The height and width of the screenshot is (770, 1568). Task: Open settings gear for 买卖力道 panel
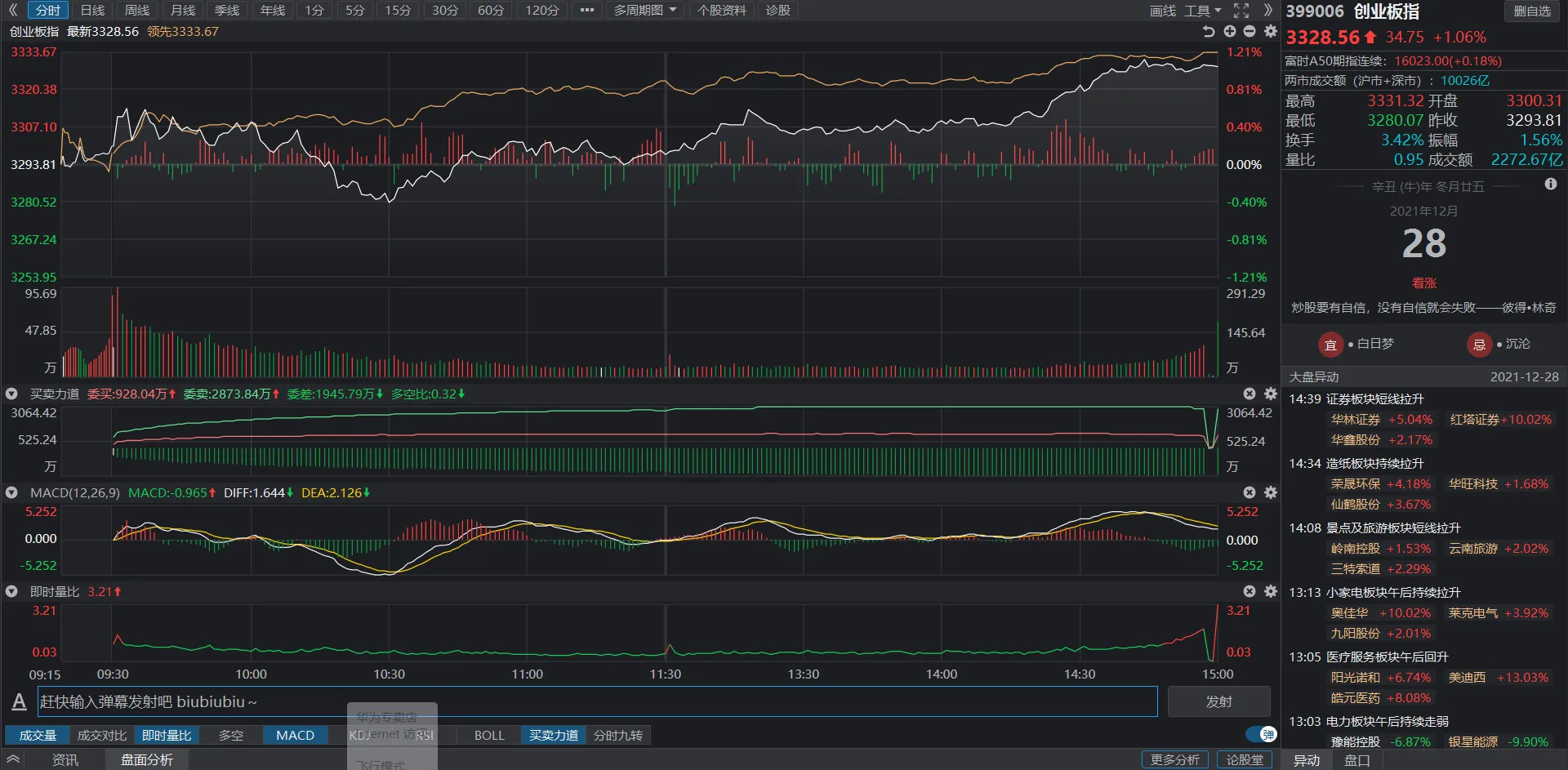tap(1270, 394)
